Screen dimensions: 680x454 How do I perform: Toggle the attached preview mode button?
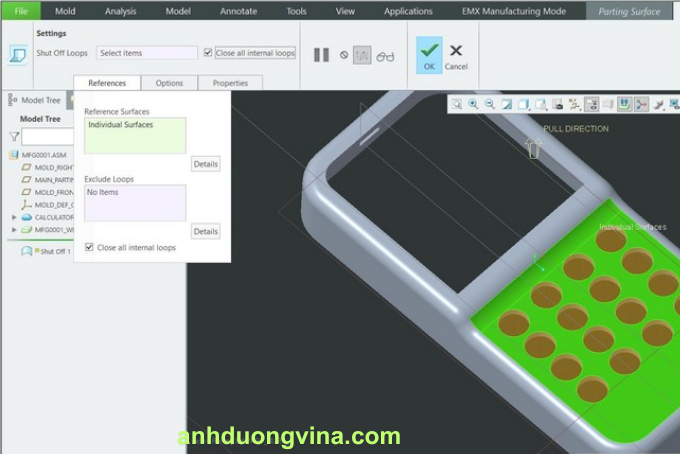[363, 55]
